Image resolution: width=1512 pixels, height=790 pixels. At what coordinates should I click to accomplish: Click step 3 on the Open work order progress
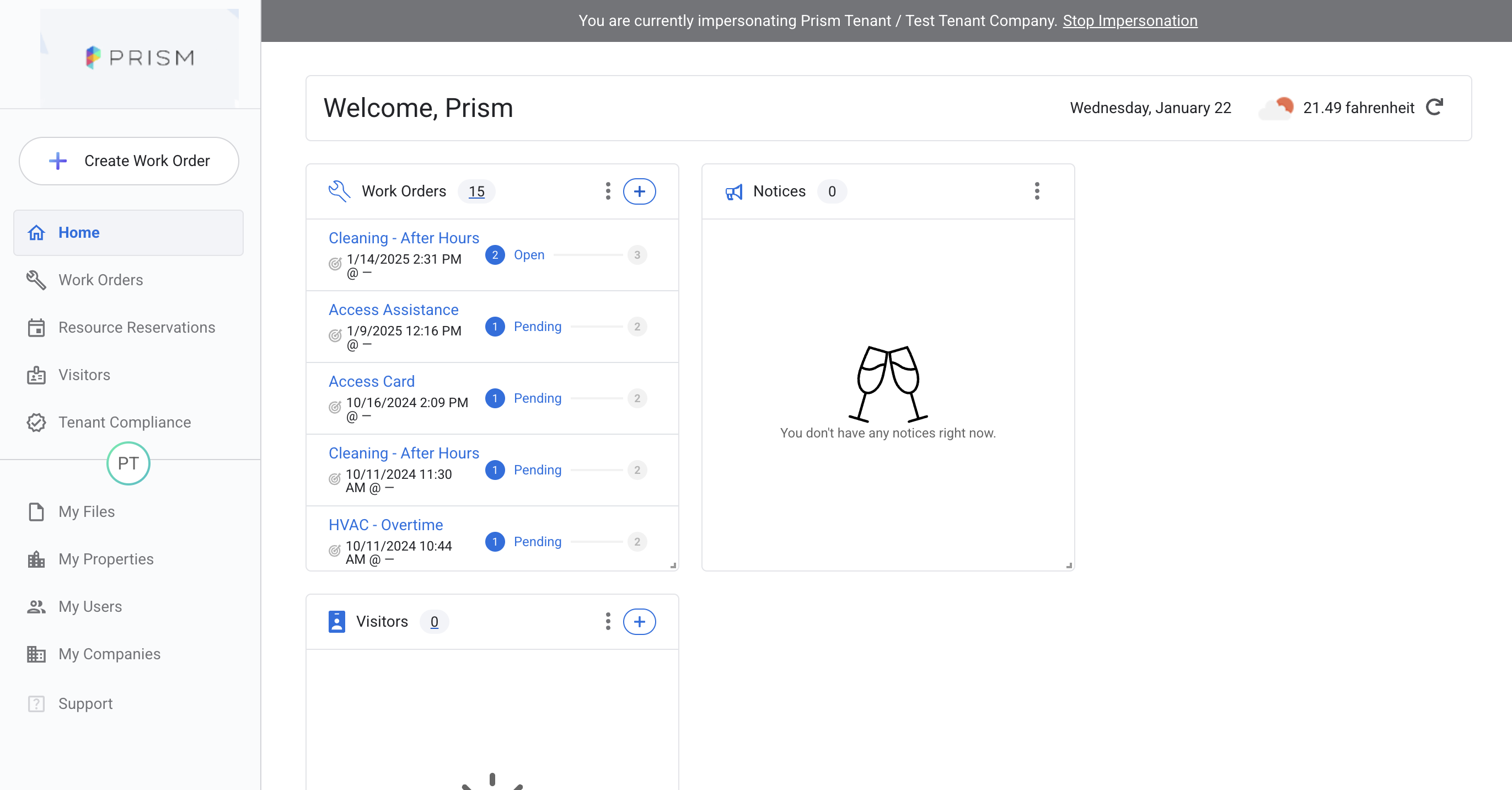pos(637,255)
